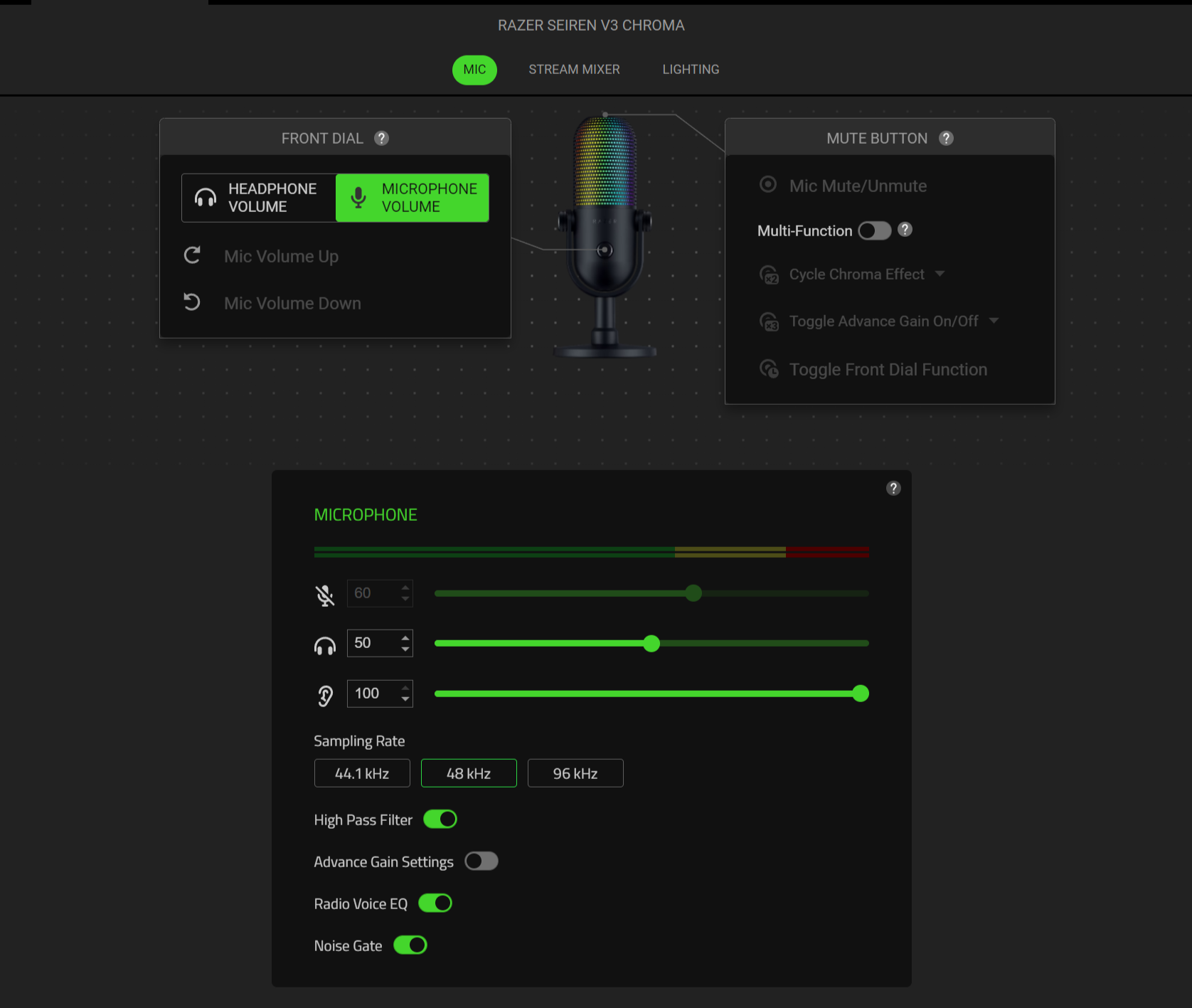Viewport: 1192px width, 1008px height.
Task: Click the FRONT DIAL help icon
Action: point(382,138)
